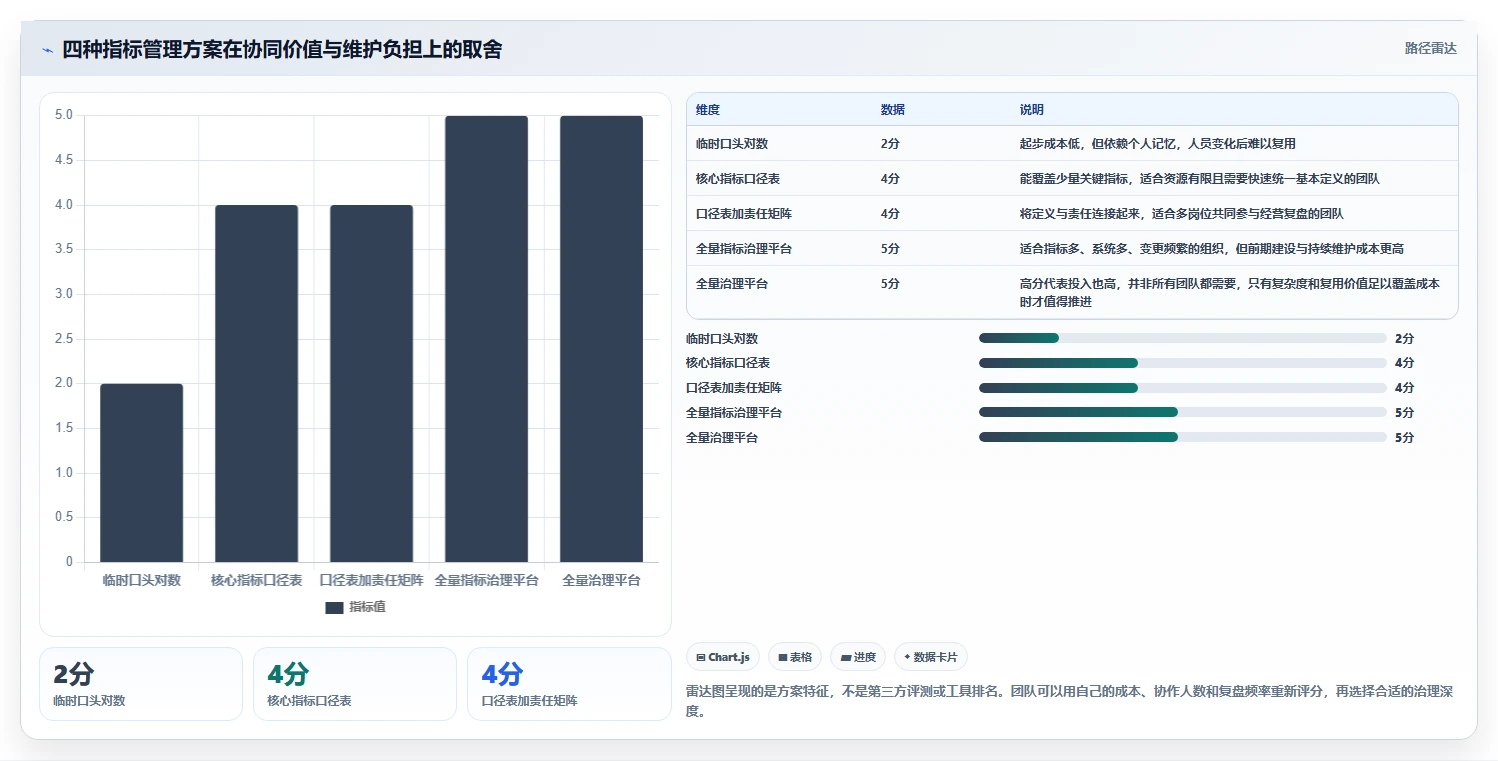Click the 5分 cell in the table's 全量治理平台 row
Image resolution: width=1498 pixels, height=761 pixels.
tap(890, 283)
